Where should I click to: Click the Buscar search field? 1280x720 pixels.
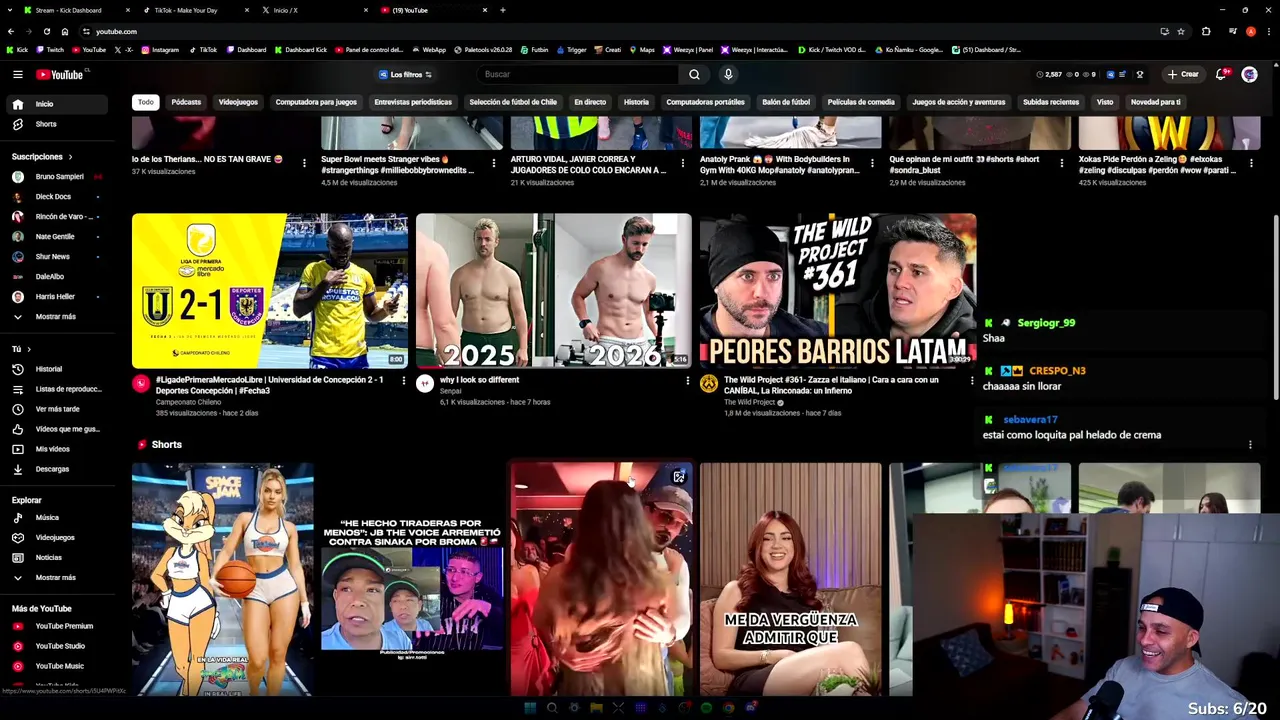point(580,74)
